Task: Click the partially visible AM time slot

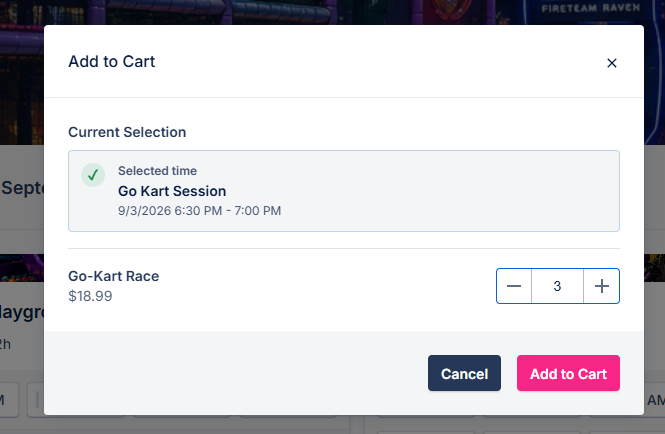Action: coord(654,400)
